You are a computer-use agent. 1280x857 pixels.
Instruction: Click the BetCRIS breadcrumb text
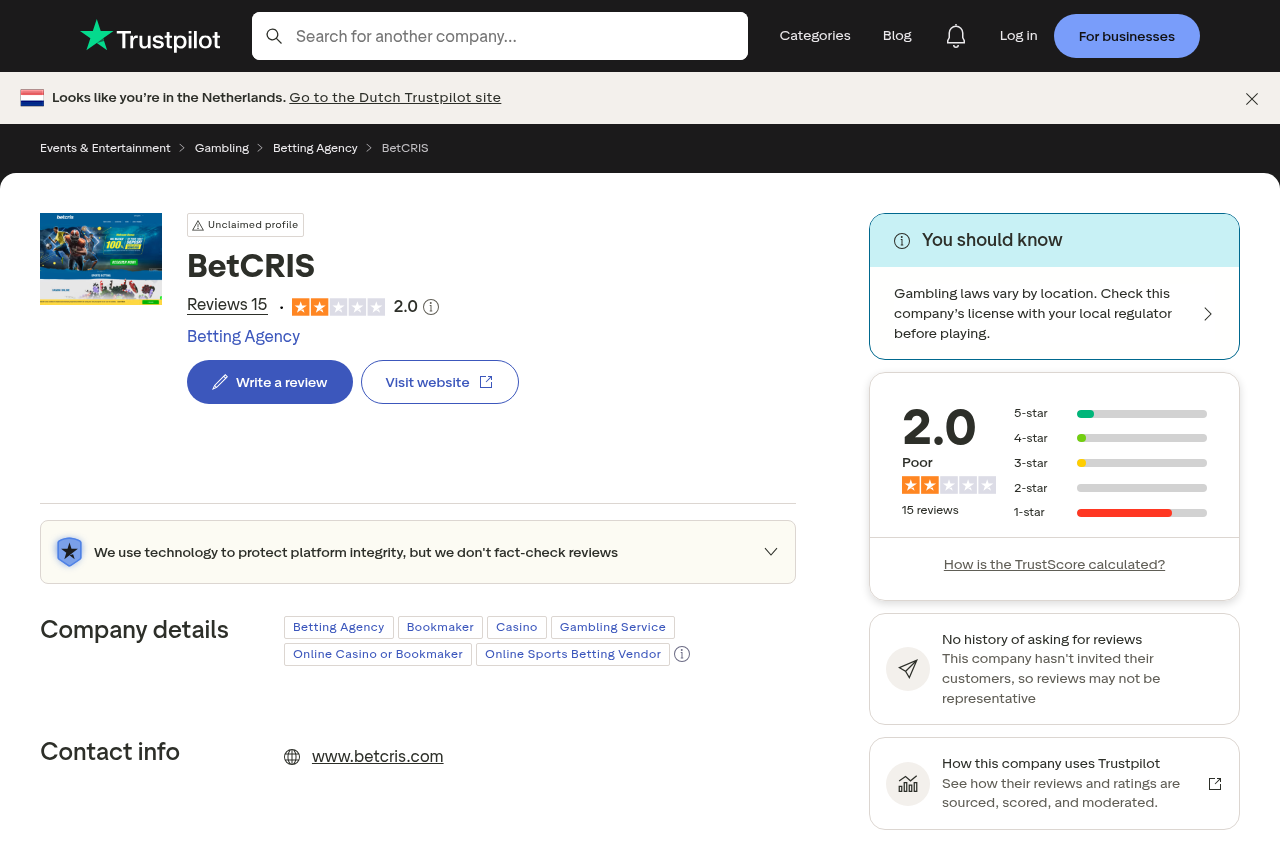[405, 148]
